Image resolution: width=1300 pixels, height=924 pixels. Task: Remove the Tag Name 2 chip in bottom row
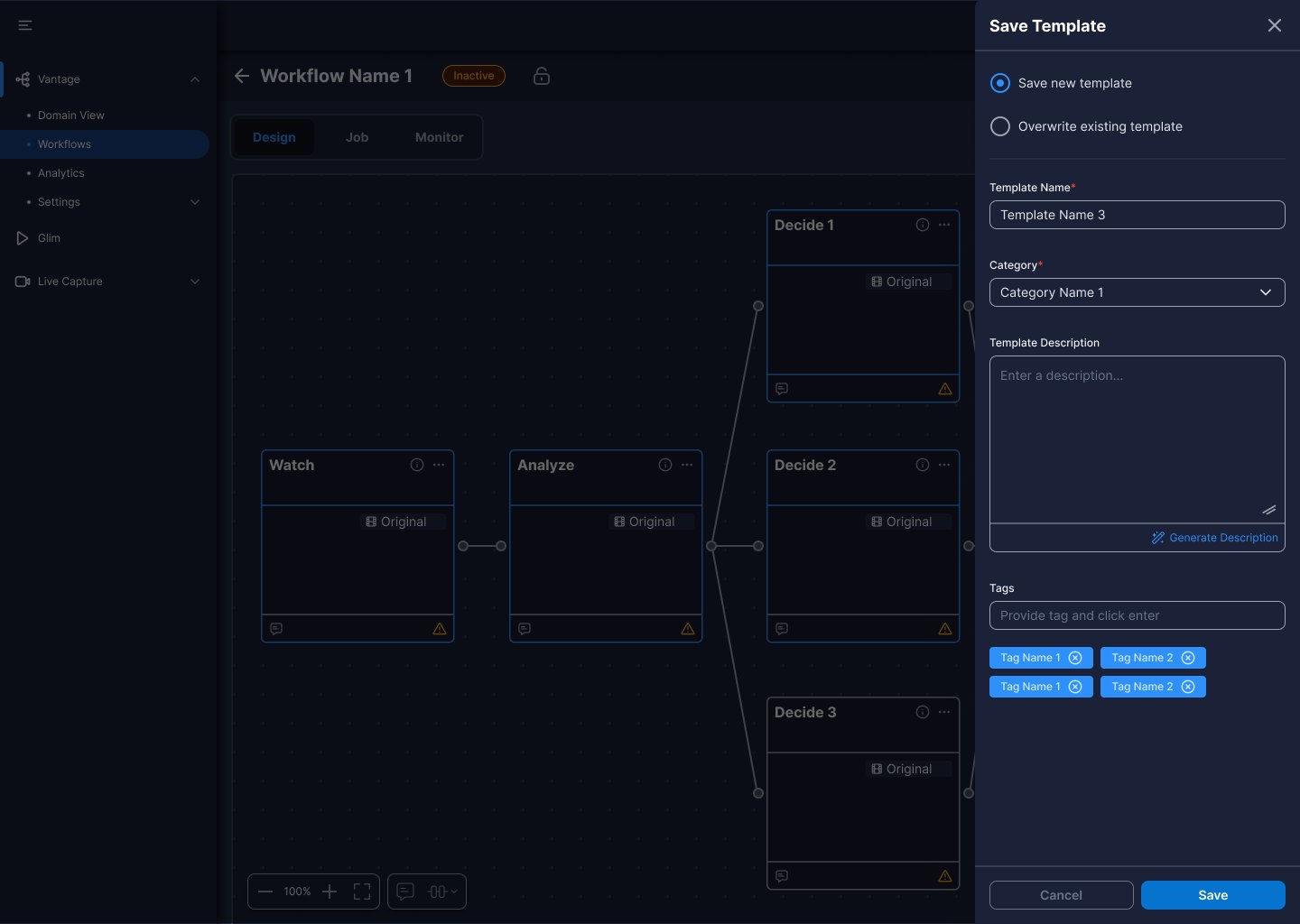click(1188, 687)
